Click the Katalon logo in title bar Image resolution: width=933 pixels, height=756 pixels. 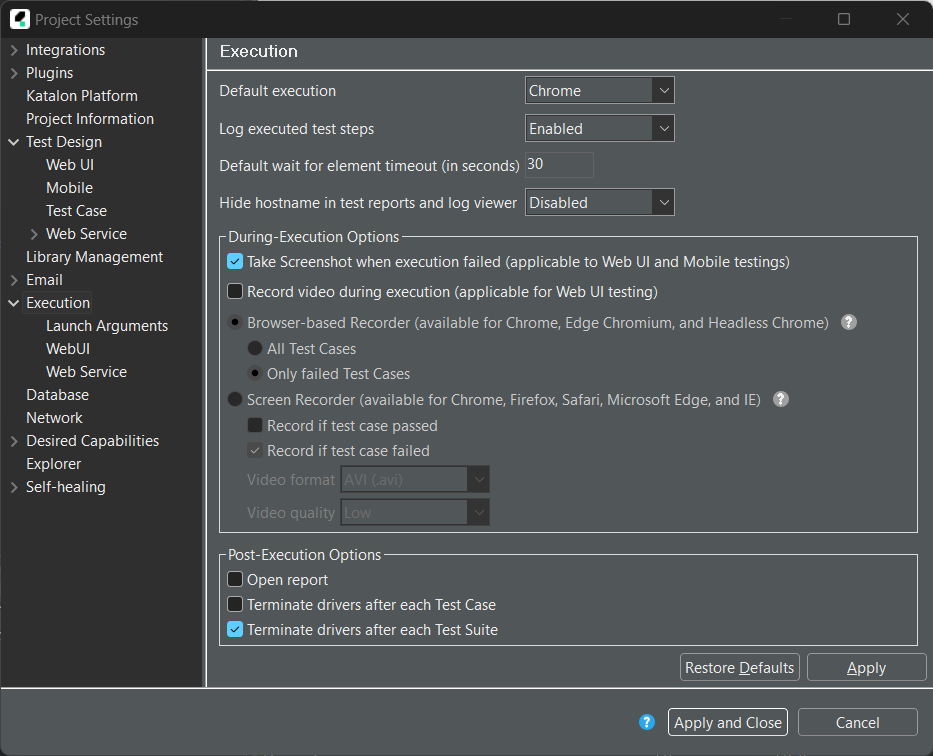(x=20, y=19)
